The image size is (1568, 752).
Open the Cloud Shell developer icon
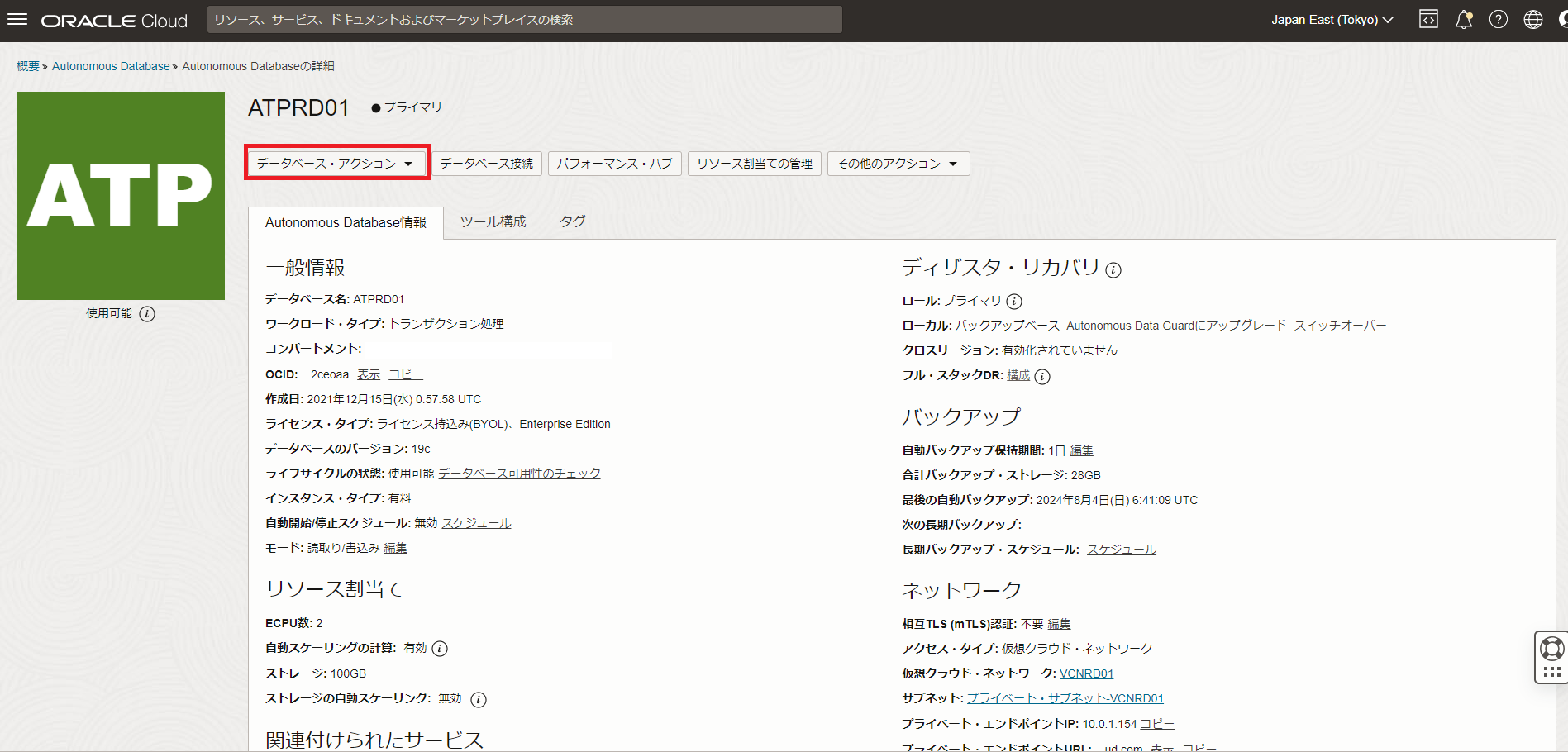pos(1428,19)
